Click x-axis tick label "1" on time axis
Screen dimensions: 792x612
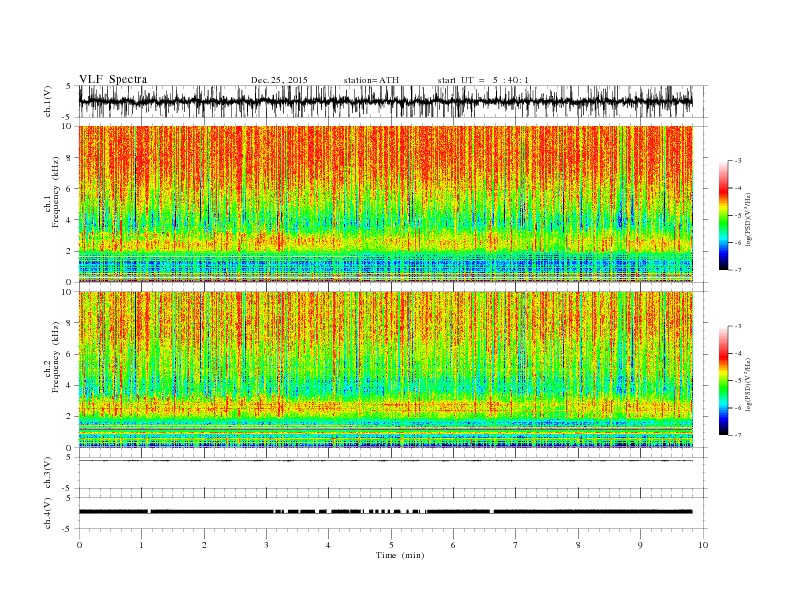point(141,545)
